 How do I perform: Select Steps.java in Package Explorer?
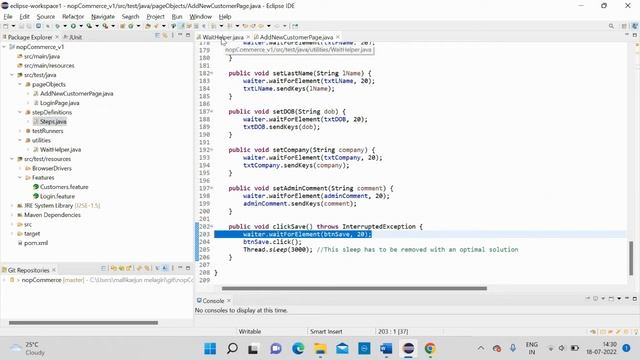coord(53,122)
